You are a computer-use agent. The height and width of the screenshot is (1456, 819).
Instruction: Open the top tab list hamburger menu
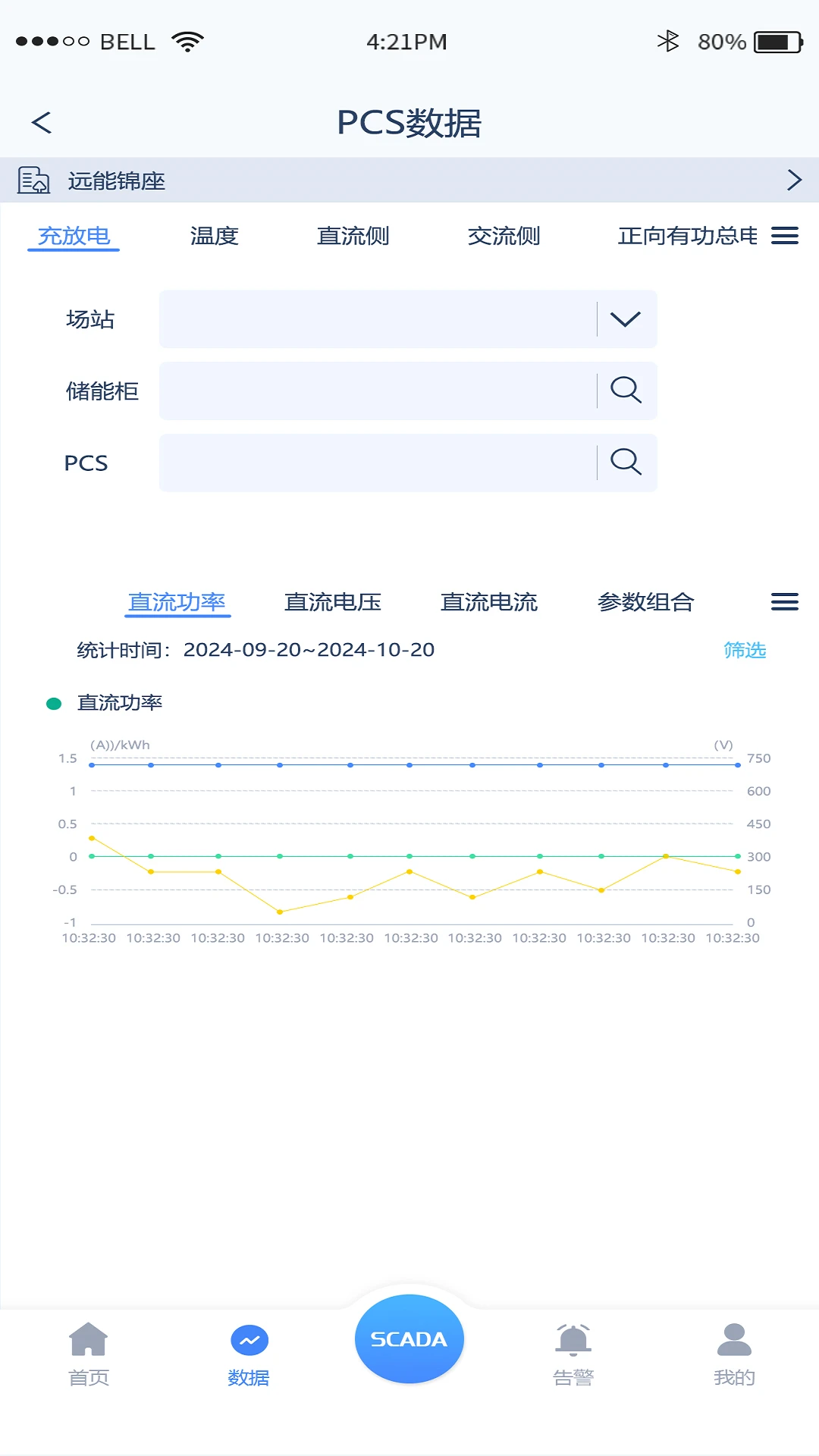[x=784, y=236]
